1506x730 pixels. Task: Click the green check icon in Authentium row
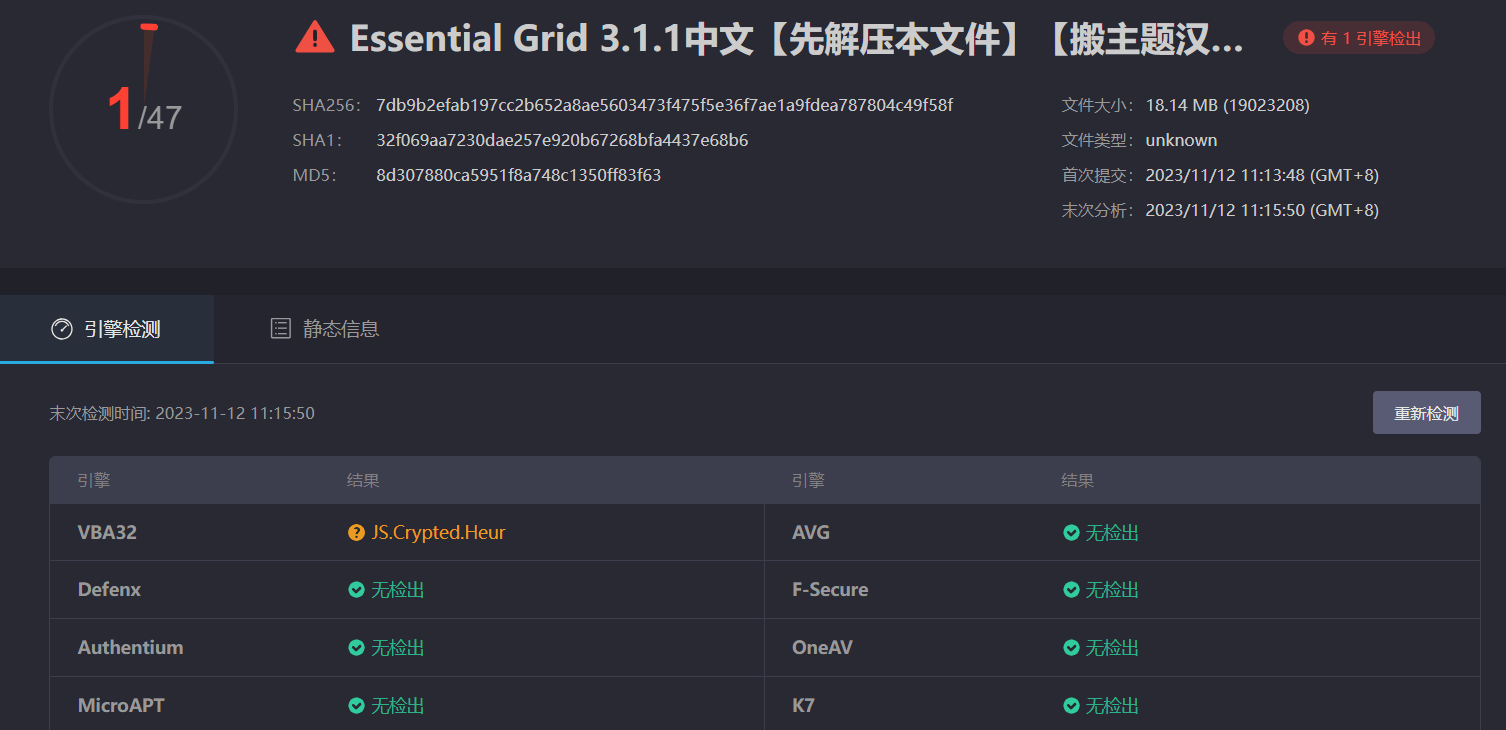[356, 648]
